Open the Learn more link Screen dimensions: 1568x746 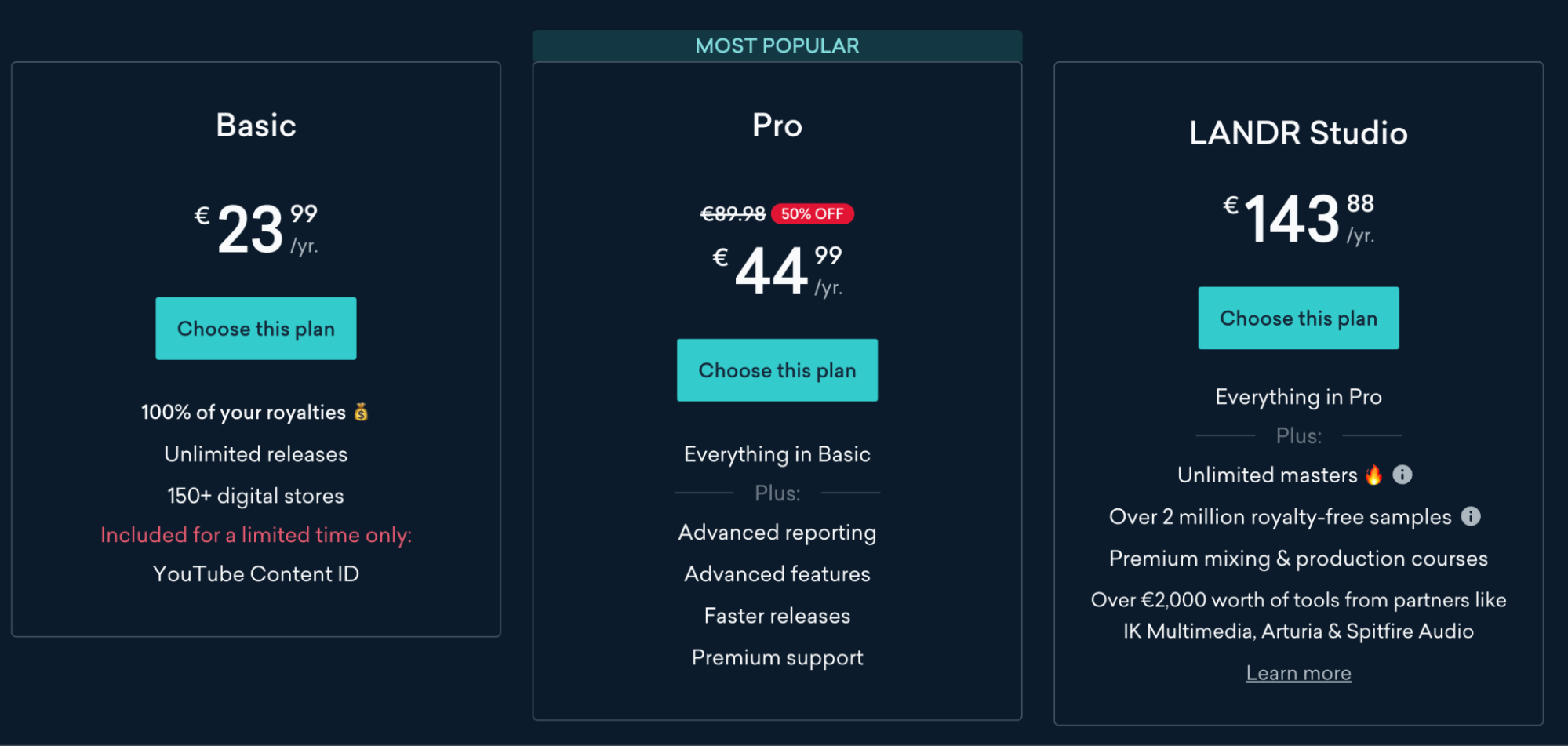1298,672
